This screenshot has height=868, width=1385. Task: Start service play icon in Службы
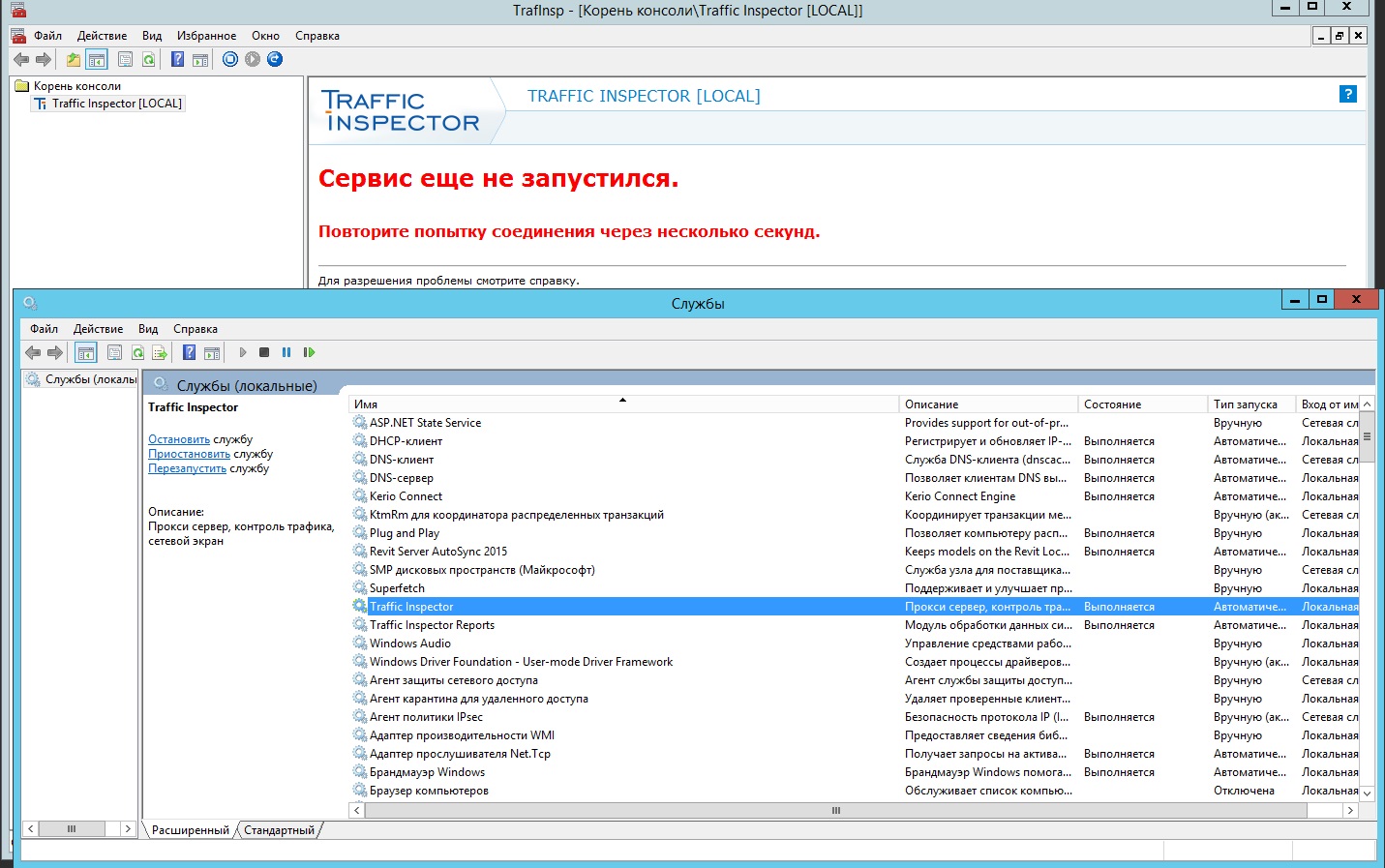243,352
